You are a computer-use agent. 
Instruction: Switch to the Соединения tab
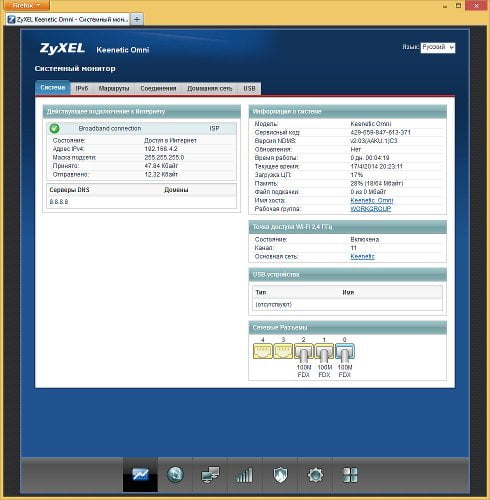point(158,88)
